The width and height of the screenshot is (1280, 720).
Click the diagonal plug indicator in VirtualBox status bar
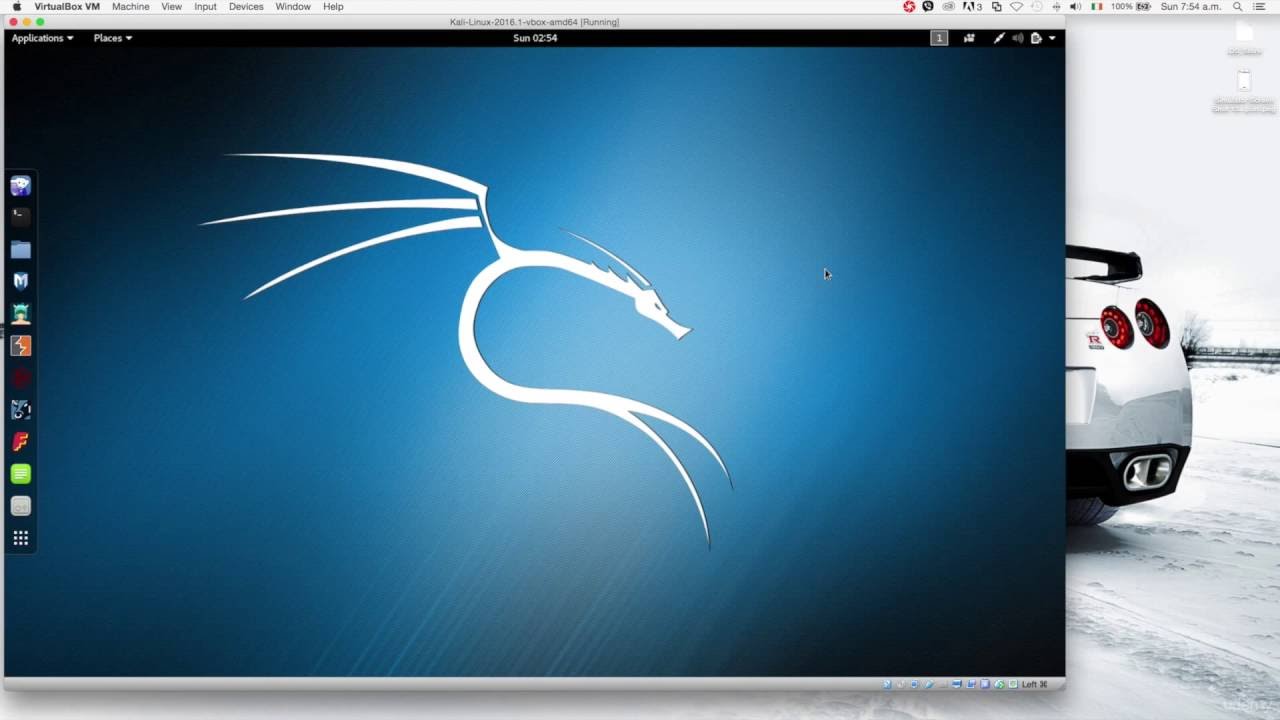[x=928, y=684]
